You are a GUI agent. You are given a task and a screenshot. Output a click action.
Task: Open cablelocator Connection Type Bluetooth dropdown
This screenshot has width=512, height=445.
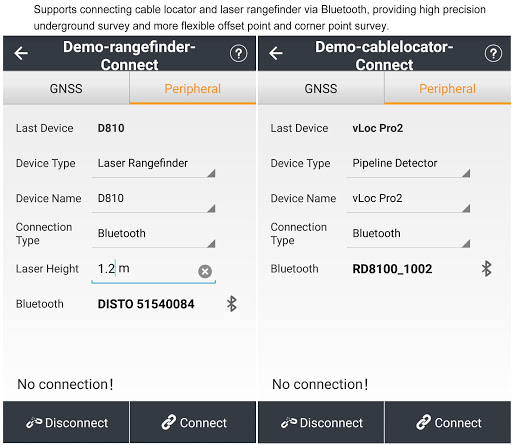[x=409, y=236]
